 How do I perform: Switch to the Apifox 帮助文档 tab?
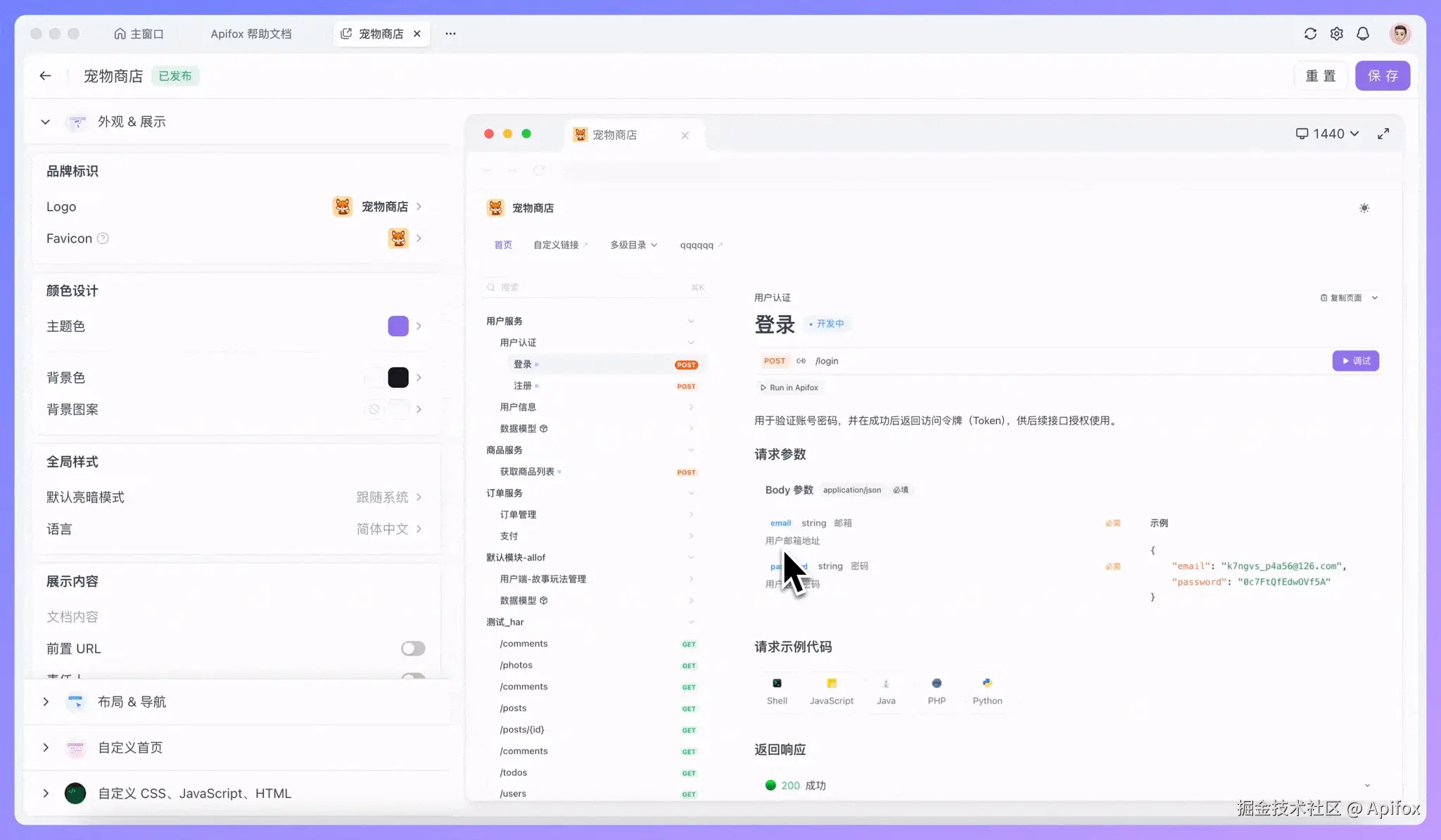250,34
